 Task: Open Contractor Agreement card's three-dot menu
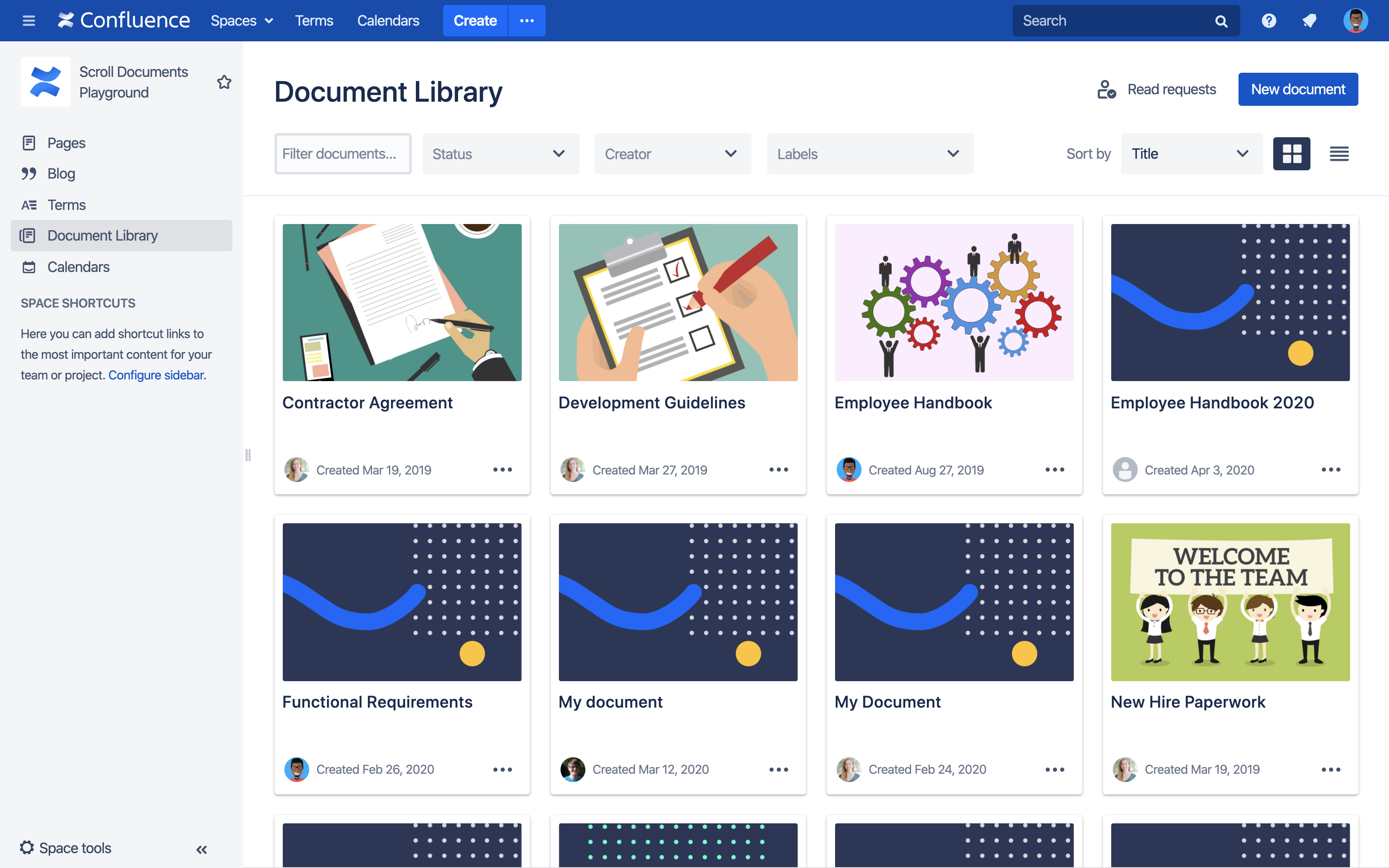(x=502, y=470)
